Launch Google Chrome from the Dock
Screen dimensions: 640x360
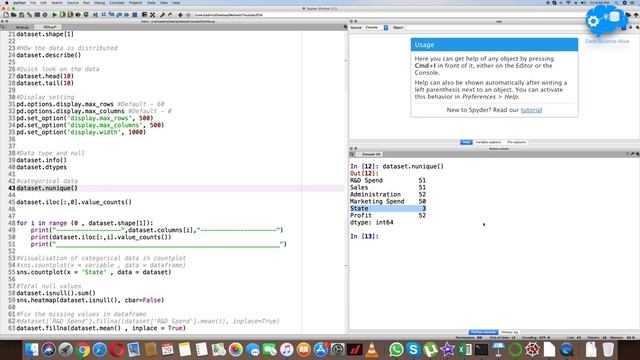(83, 350)
